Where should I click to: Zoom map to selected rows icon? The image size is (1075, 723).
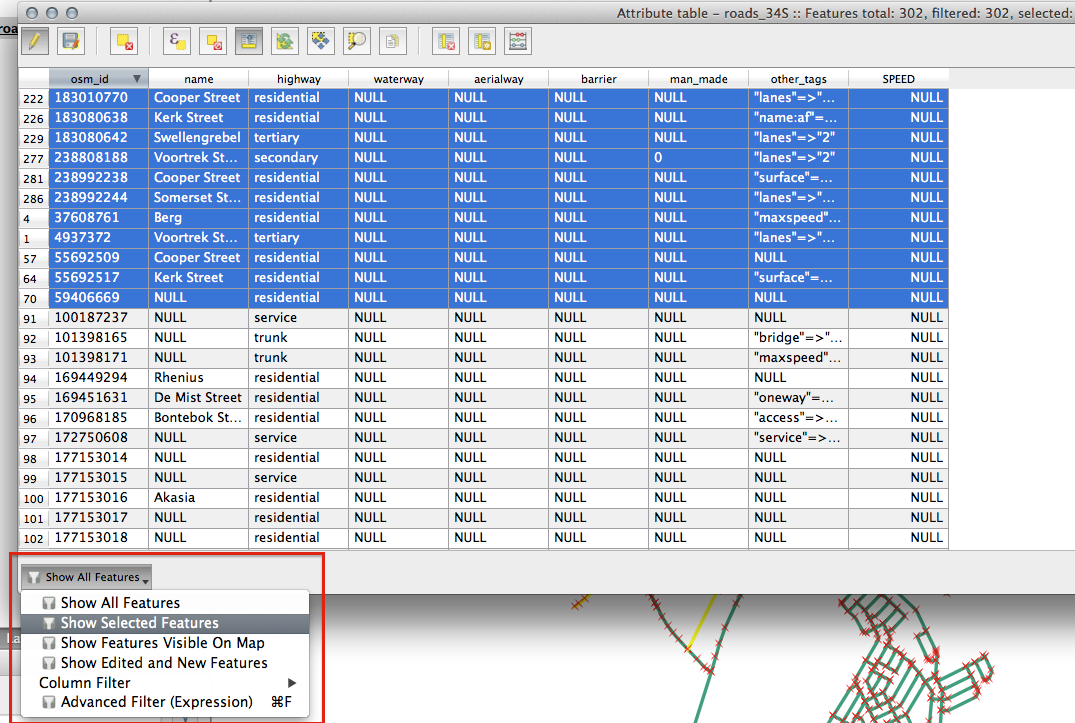coord(357,41)
